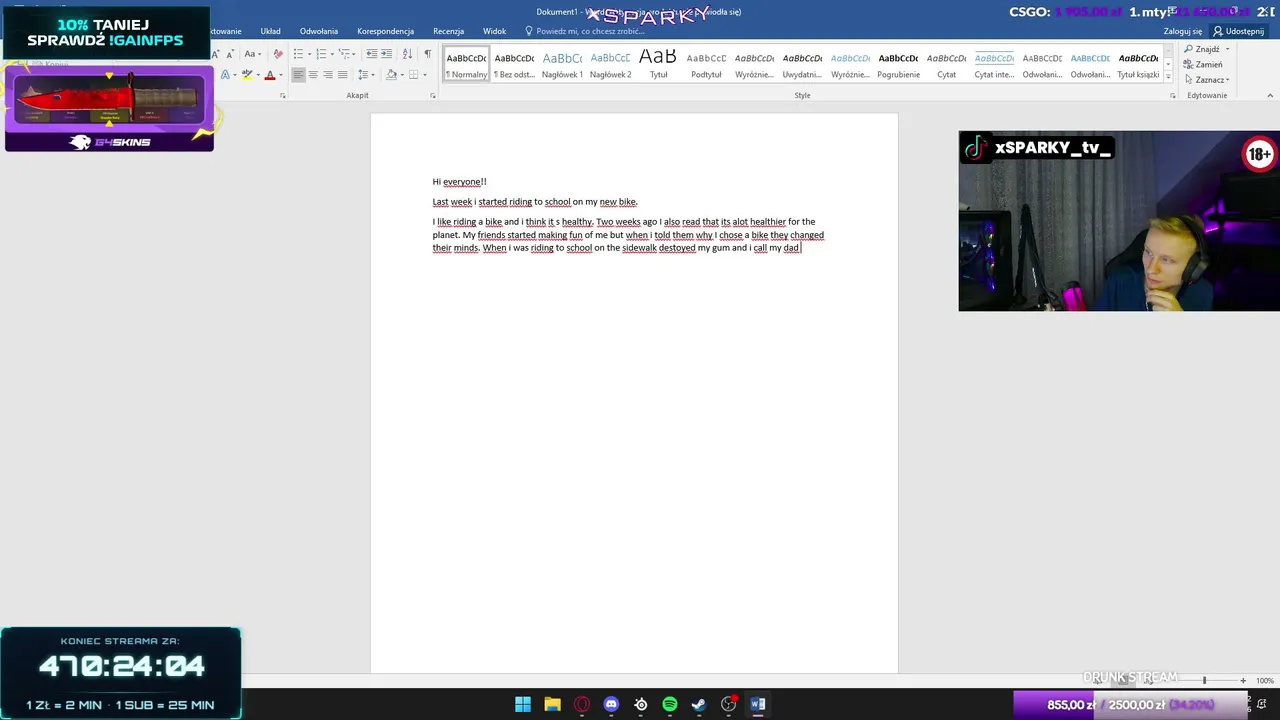The width and height of the screenshot is (1280, 720).
Task: Open Steam from the taskbar
Action: click(699, 704)
